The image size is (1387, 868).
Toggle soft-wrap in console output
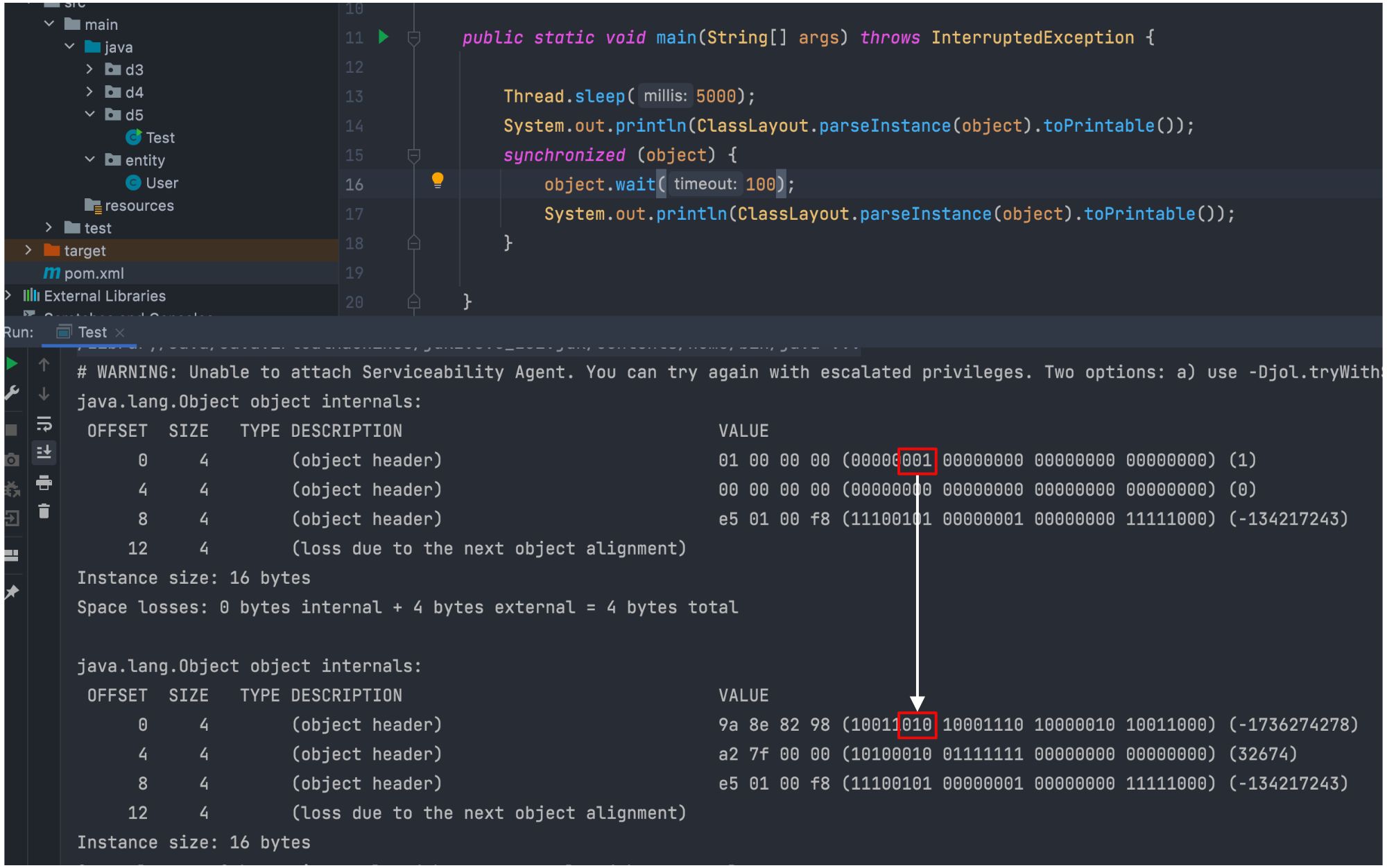tap(44, 424)
